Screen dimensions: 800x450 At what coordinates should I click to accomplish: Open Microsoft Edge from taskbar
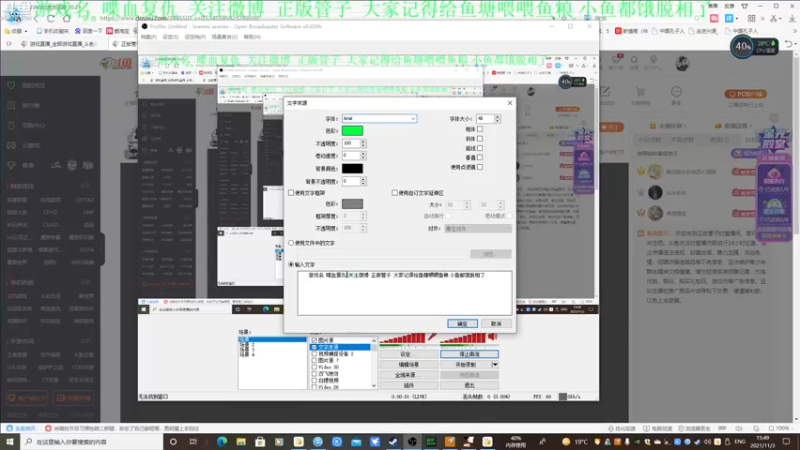pos(222,442)
